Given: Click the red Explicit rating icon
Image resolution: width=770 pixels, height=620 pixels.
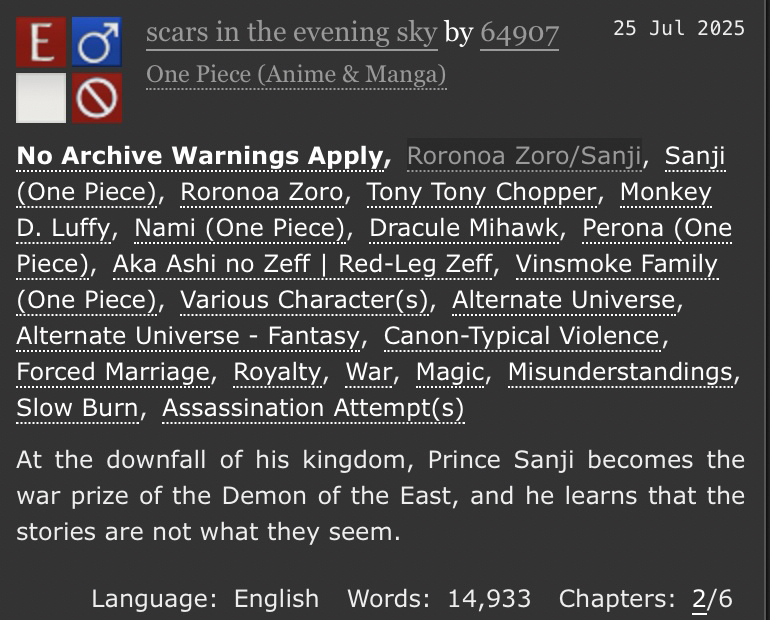Looking at the screenshot, I should point(41,42).
